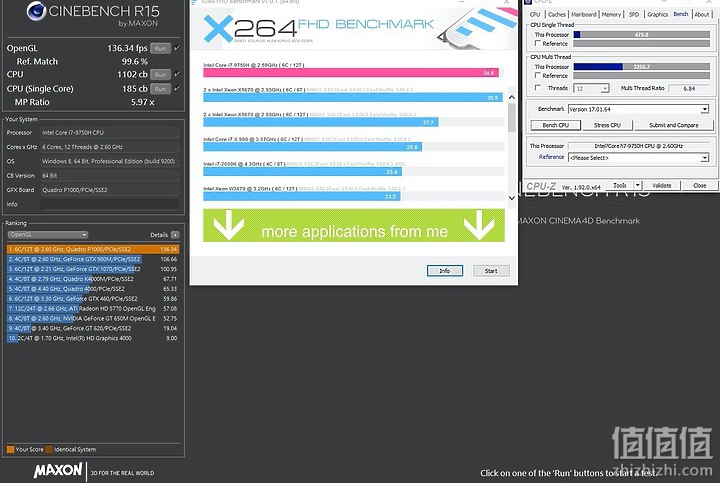Click the x264 results scroll up arrow
720x483 pixels.
coord(512,97)
